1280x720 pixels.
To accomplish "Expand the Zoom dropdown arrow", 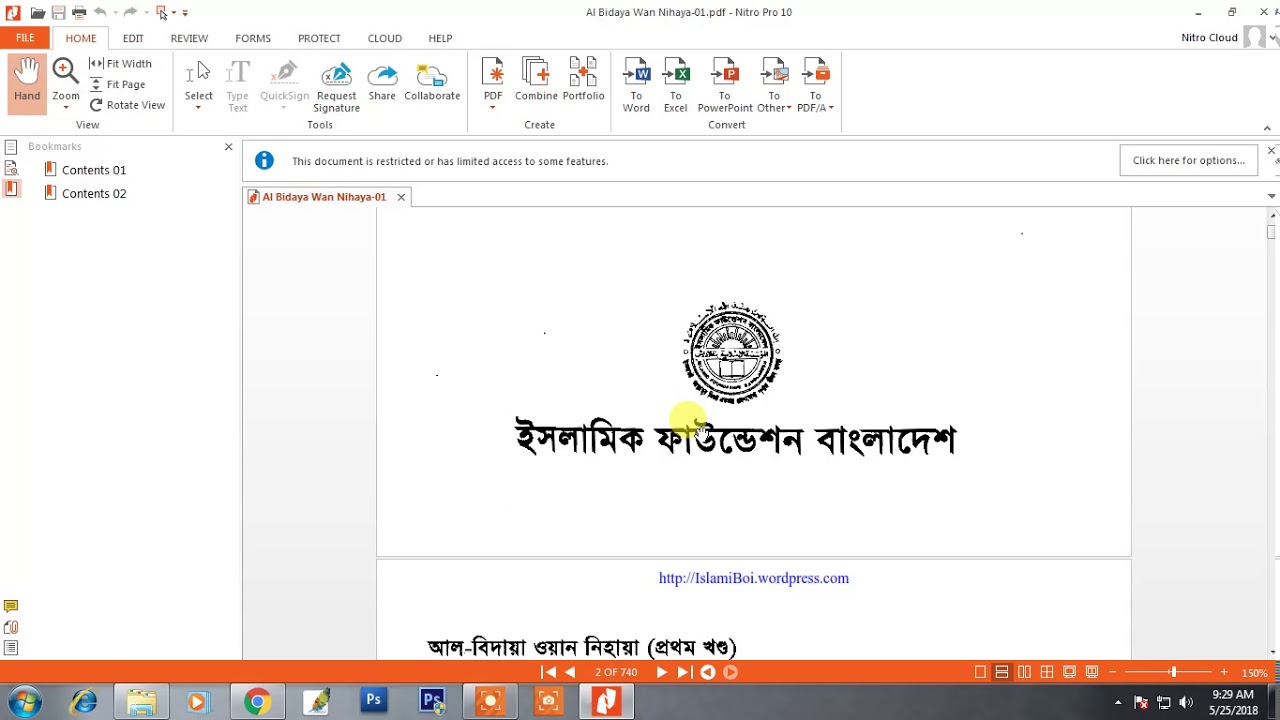I will (66, 108).
